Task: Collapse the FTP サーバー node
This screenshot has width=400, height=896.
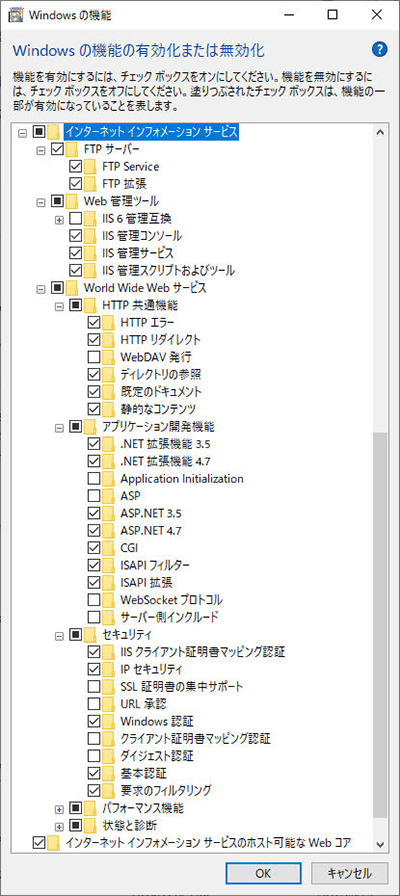Action: (x=41, y=150)
